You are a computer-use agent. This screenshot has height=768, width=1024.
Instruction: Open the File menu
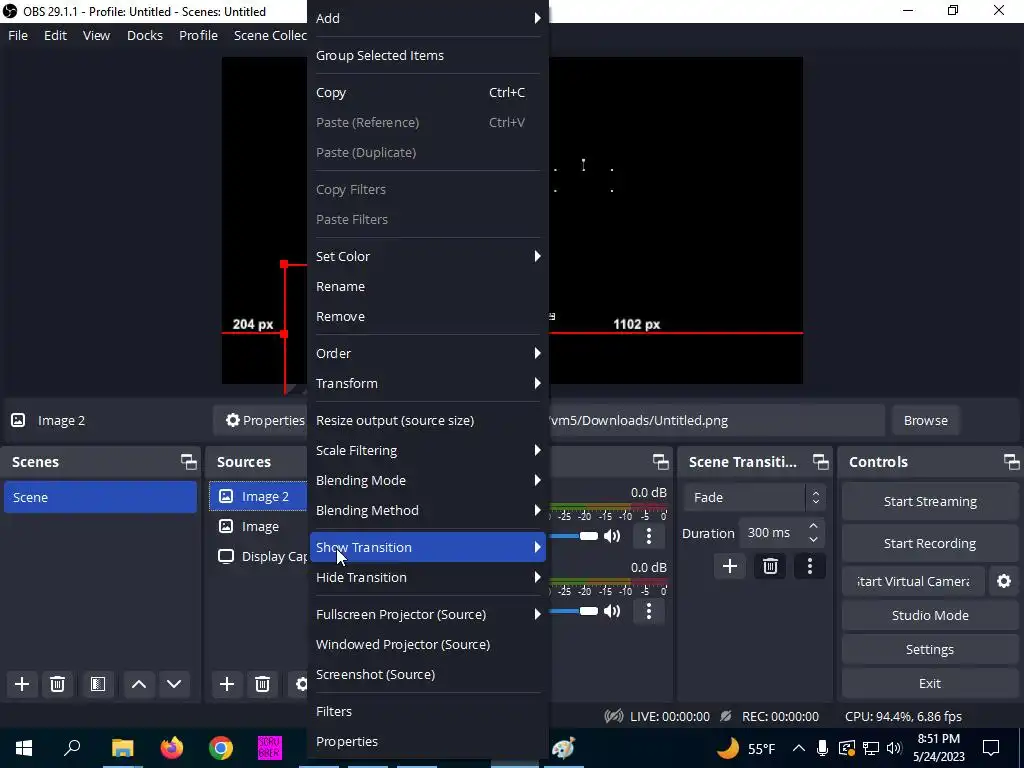[18, 35]
